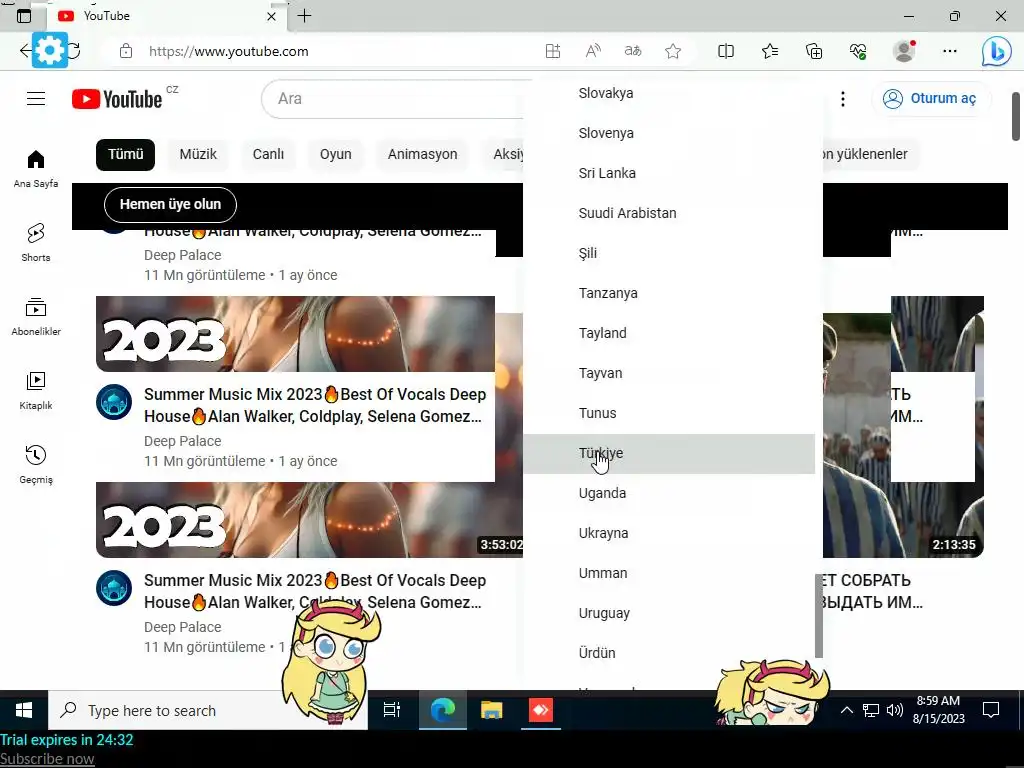Viewport: 1024px width, 768px height.
Task: Open Abonelikler in the sidebar
Action: (x=36, y=317)
